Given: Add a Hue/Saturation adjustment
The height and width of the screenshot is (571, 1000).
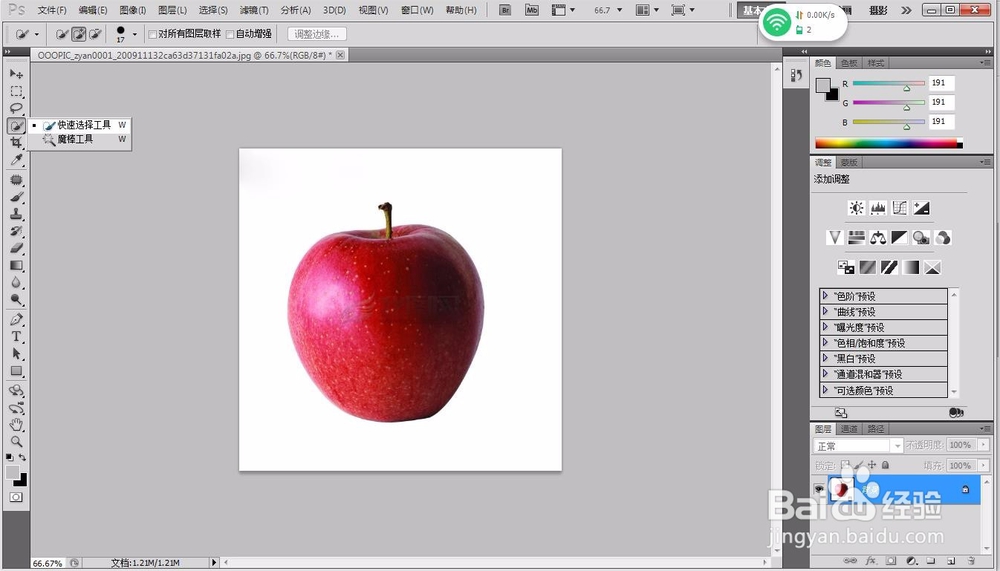Looking at the screenshot, I should pyautogui.click(x=857, y=238).
